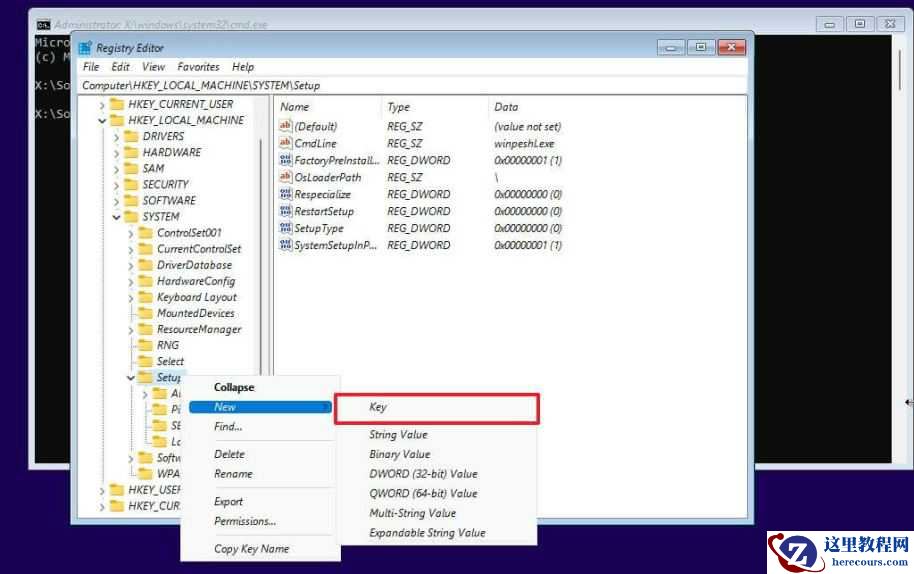Click the Respecialize DWORD value icon
The image size is (914, 574).
pos(286,193)
